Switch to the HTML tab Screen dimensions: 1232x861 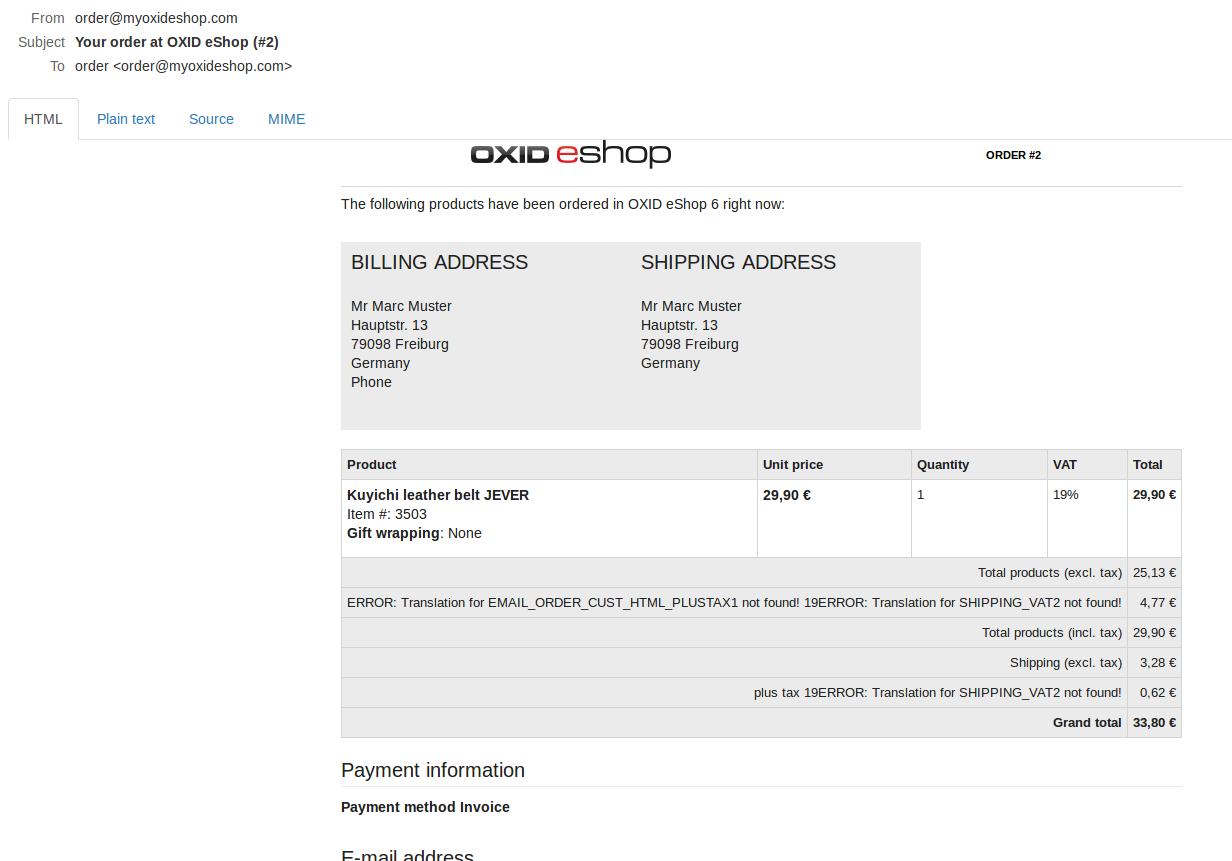pyautogui.click(x=43, y=119)
